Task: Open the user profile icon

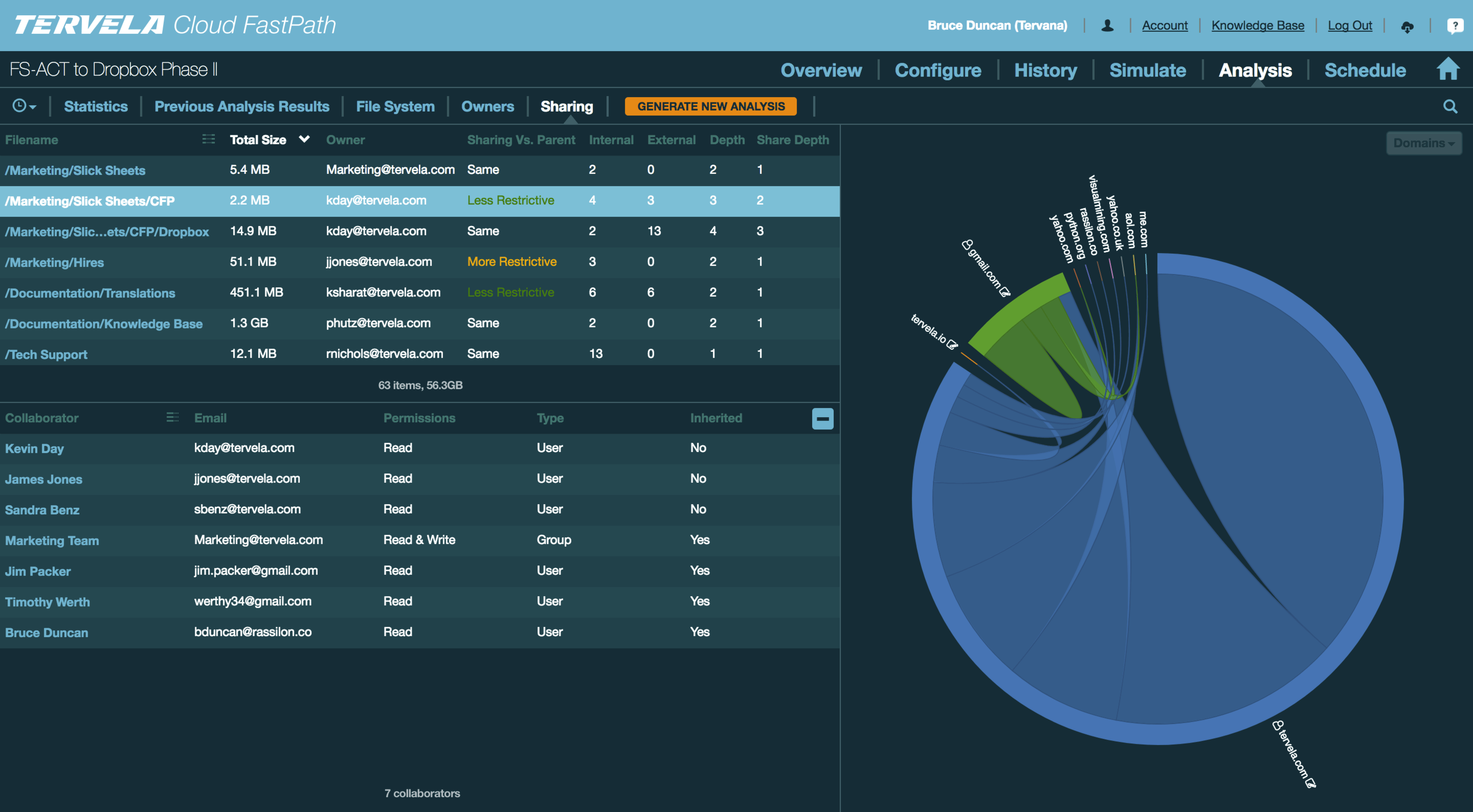Action: pos(1107,25)
